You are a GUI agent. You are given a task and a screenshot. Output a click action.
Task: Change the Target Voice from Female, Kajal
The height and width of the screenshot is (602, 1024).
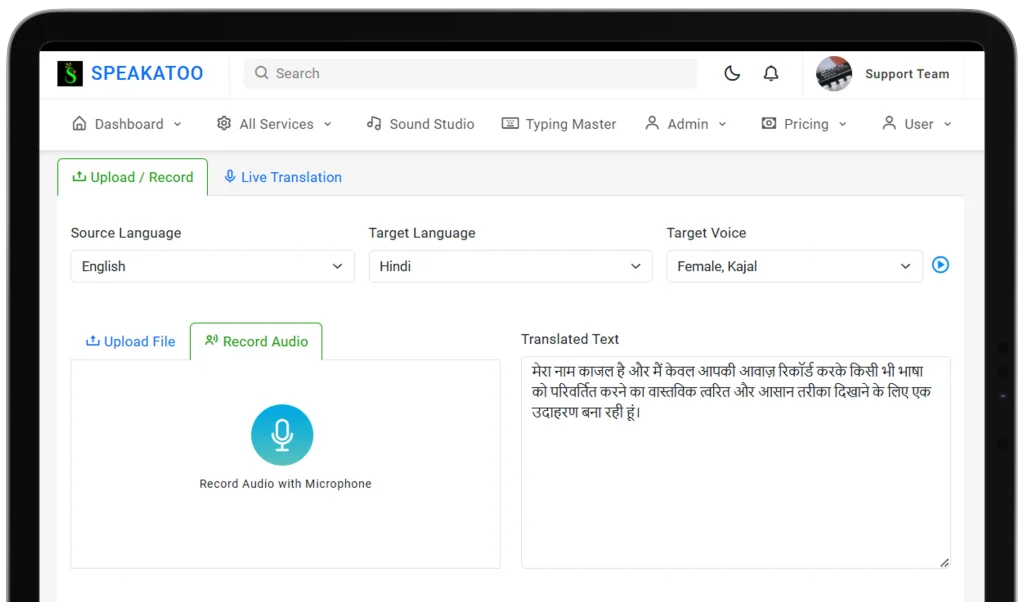click(794, 266)
